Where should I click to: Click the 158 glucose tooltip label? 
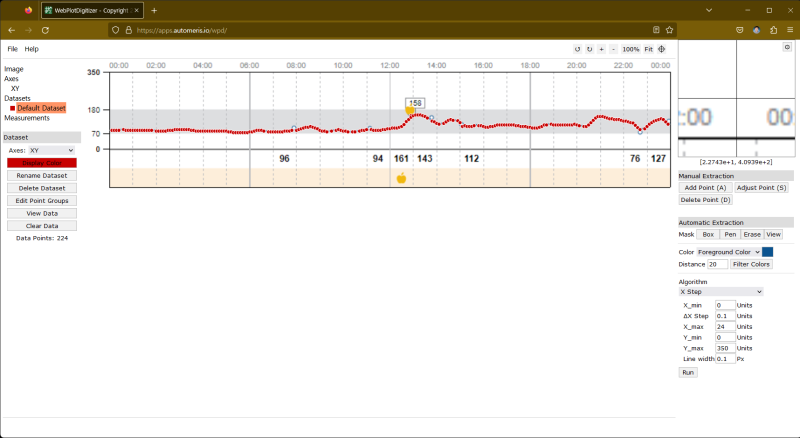415,103
